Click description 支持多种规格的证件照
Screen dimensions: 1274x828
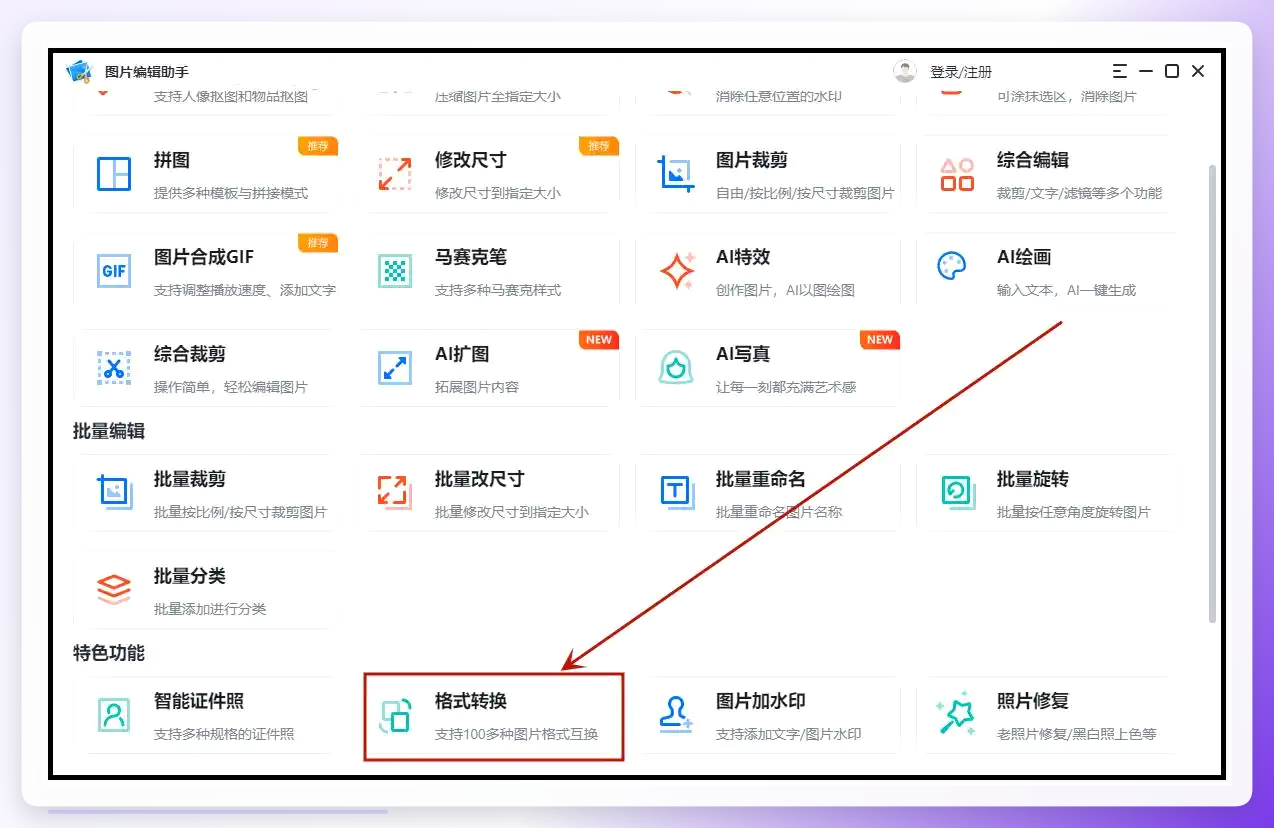click(x=224, y=734)
